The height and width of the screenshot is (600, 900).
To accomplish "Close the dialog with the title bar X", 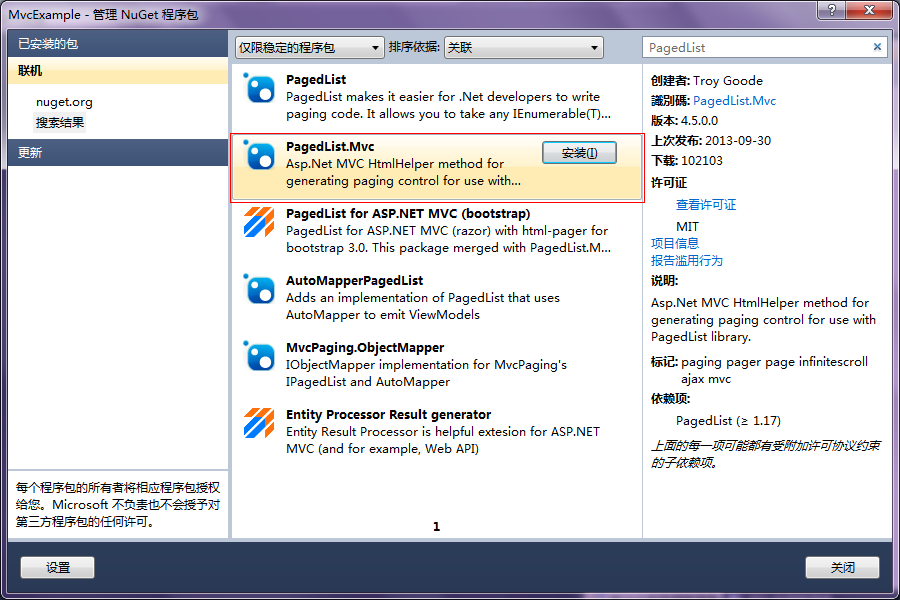I will (868, 9).
